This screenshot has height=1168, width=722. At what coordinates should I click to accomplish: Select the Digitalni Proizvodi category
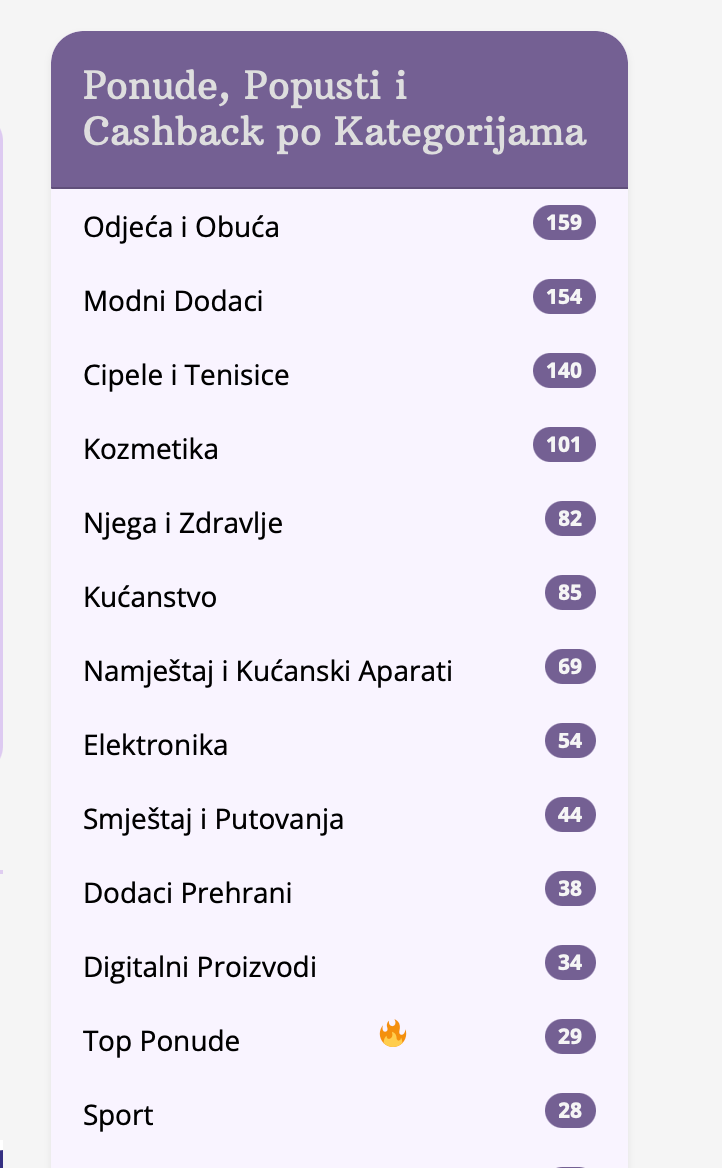click(x=200, y=967)
